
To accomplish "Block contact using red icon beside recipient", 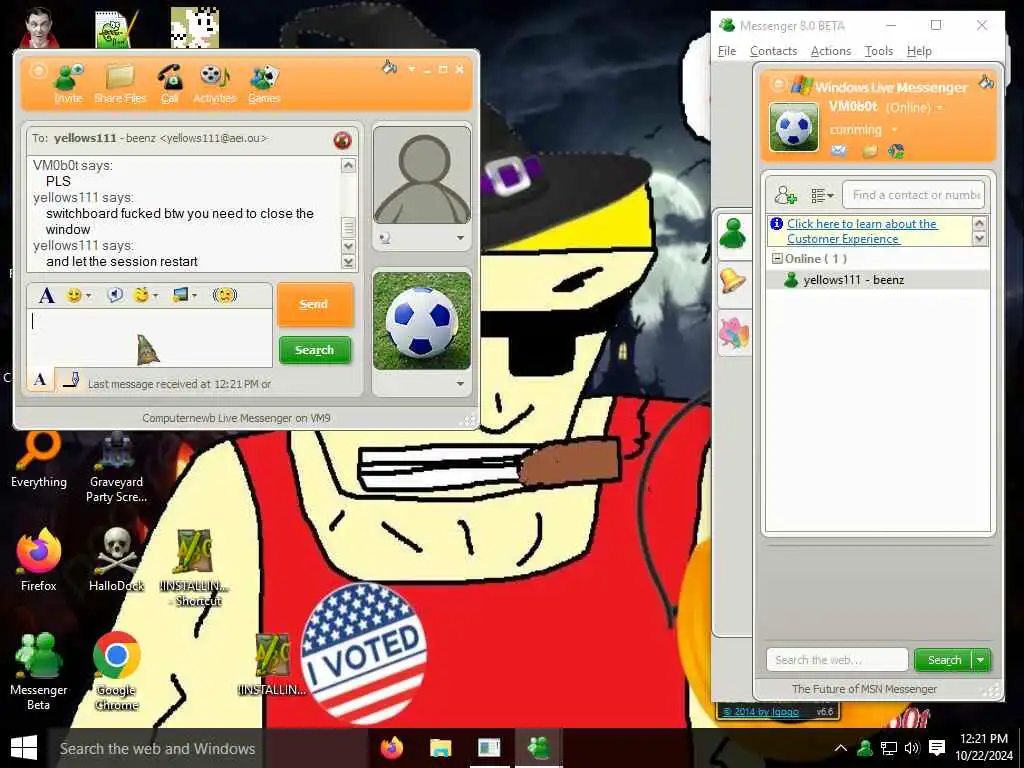I will point(342,140).
